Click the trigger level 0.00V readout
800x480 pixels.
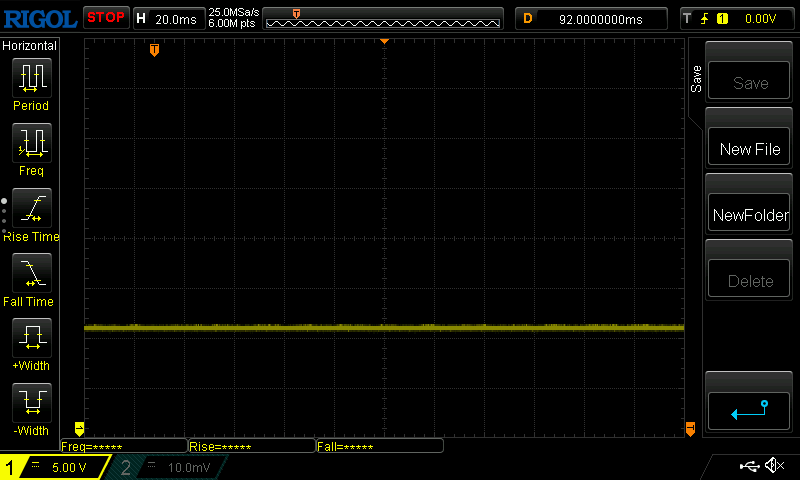pos(760,19)
